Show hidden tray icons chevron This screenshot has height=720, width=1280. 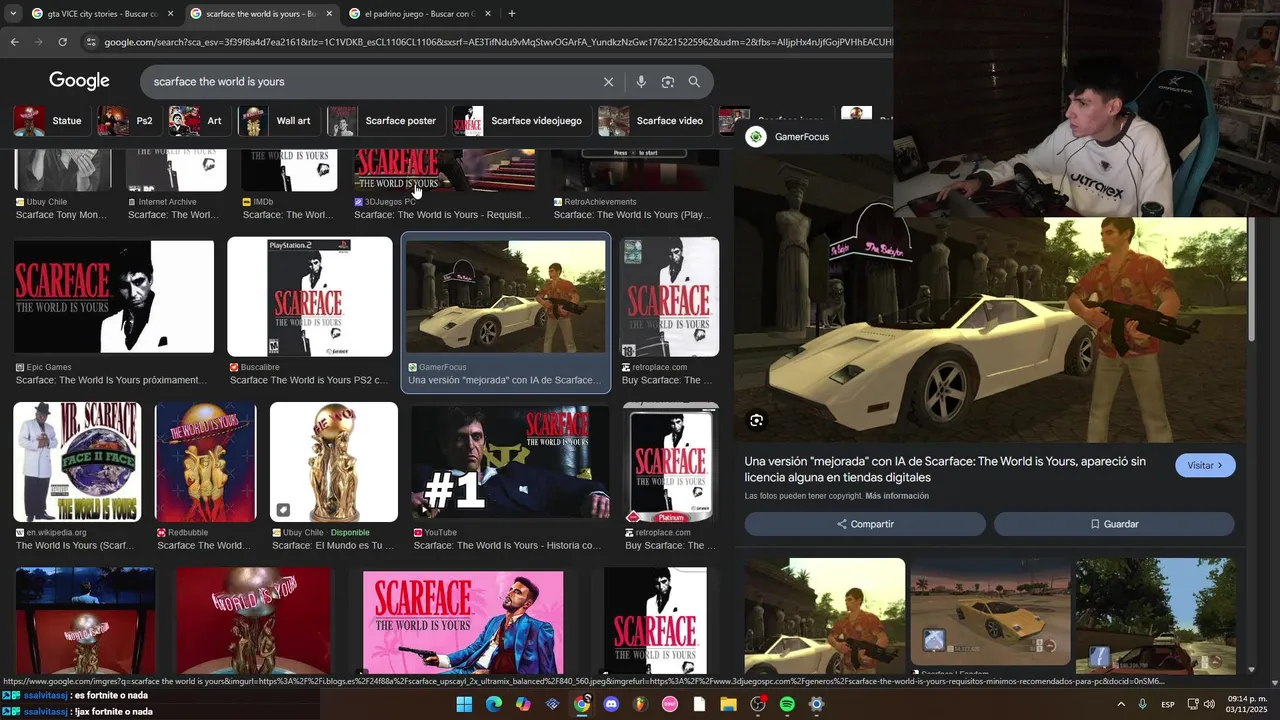click(x=1120, y=705)
